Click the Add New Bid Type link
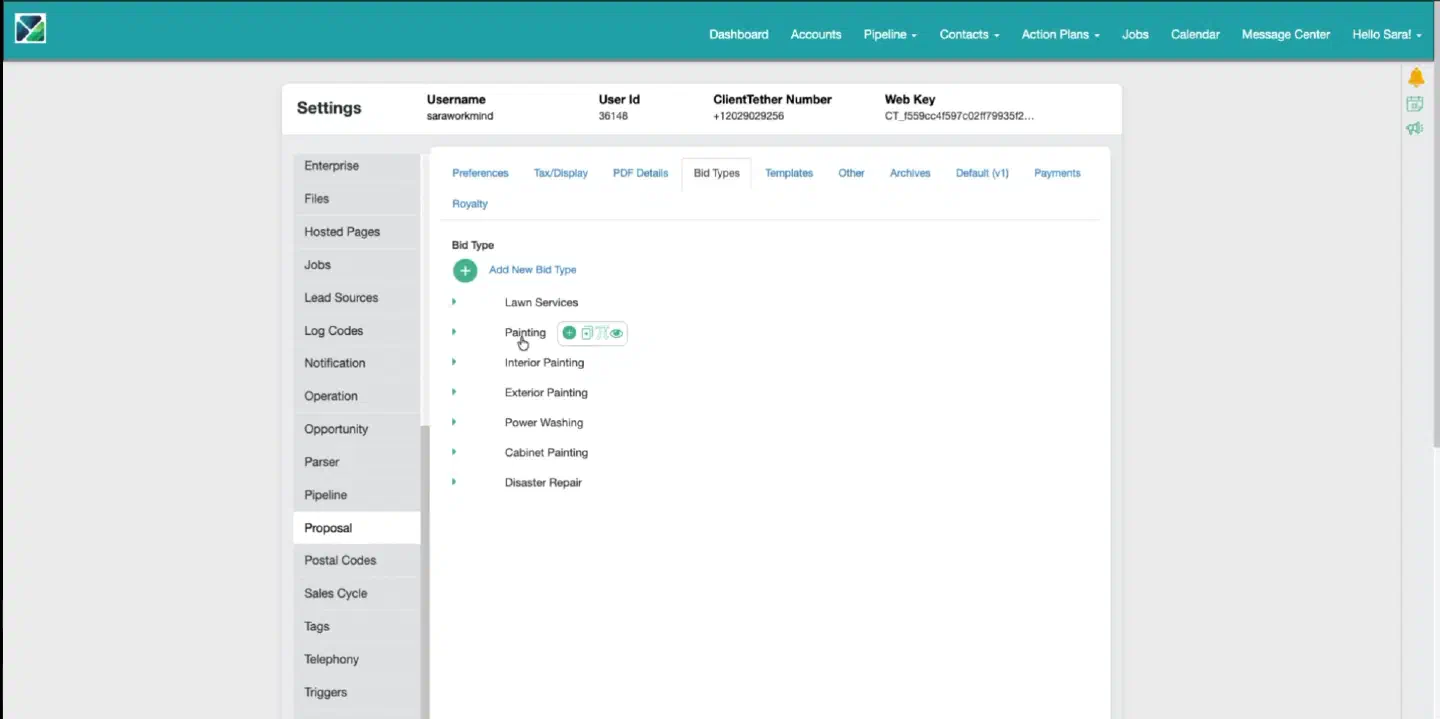 click(x=532, y=270)
